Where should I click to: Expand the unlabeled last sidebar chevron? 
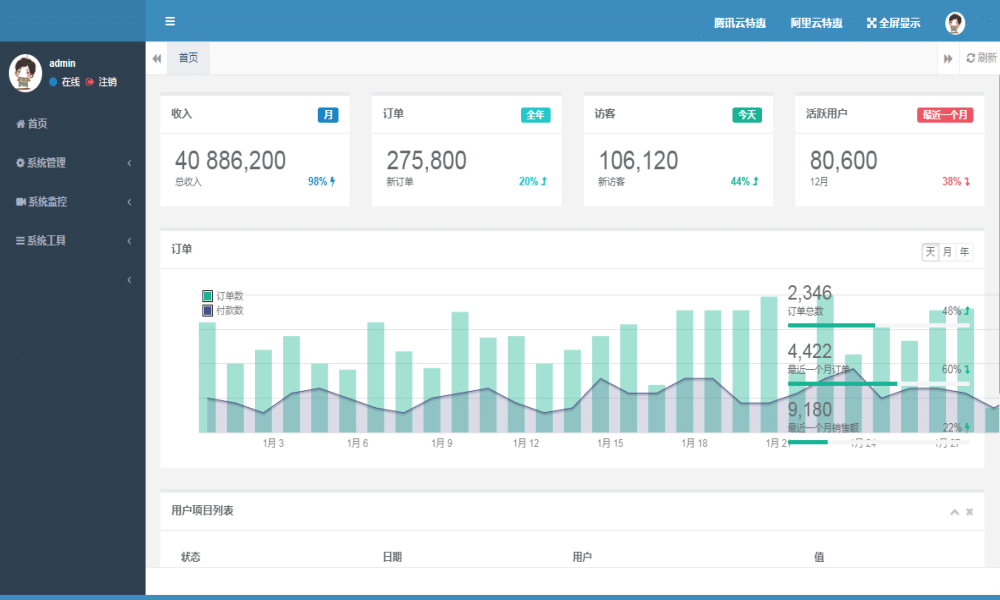pyautogui.click(x=129, y=280)
